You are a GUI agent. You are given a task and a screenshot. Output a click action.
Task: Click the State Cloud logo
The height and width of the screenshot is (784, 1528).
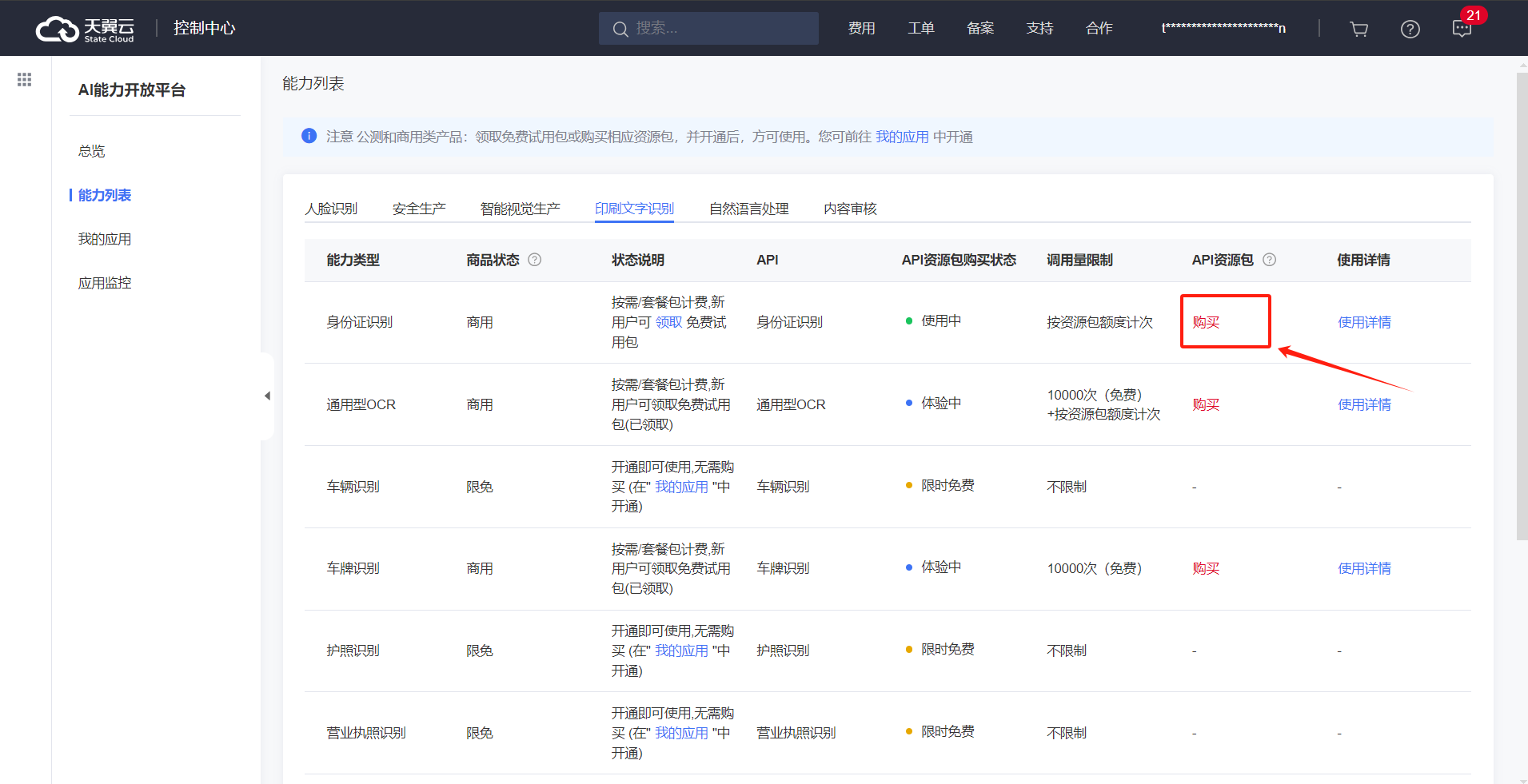click(x=85, y=29)
